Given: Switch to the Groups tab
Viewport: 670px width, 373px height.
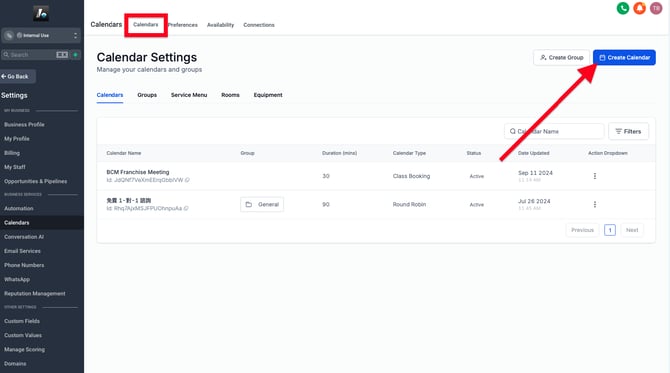Looking at the screenshot, I should point(147,95).
